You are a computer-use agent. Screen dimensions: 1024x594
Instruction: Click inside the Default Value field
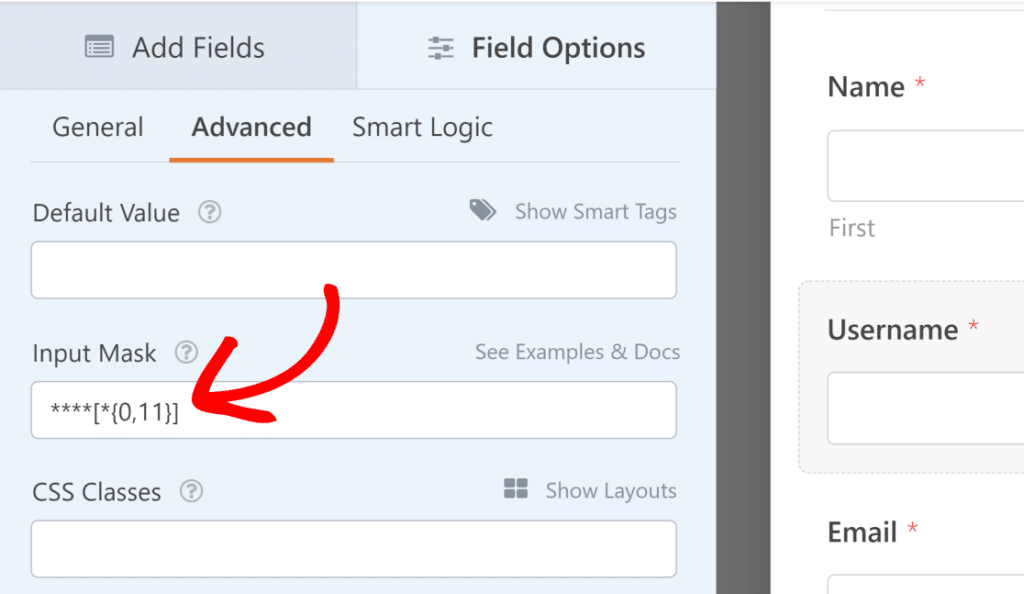coord(353,270)
